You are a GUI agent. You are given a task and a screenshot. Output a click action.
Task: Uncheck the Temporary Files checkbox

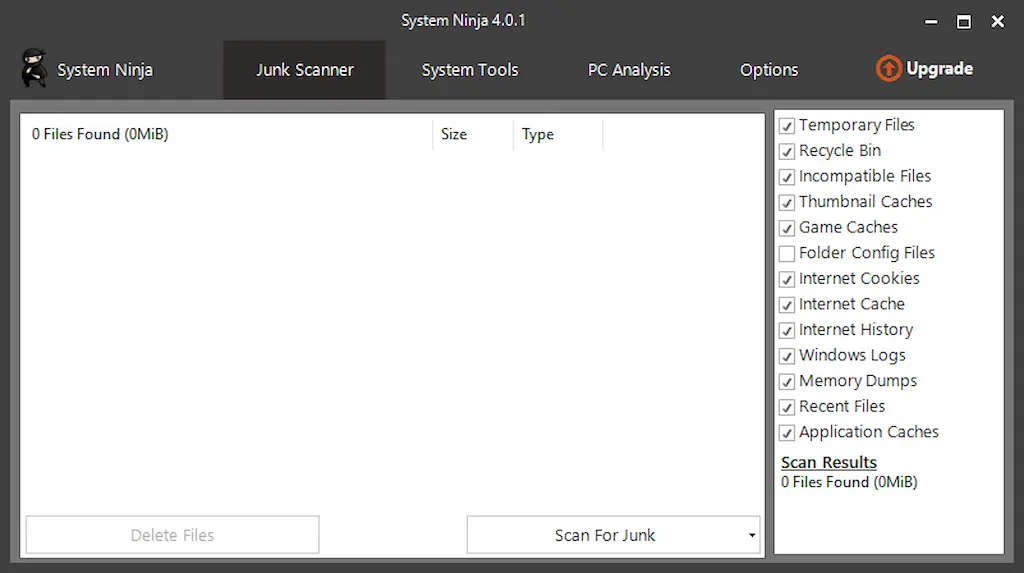coord(787,125)
